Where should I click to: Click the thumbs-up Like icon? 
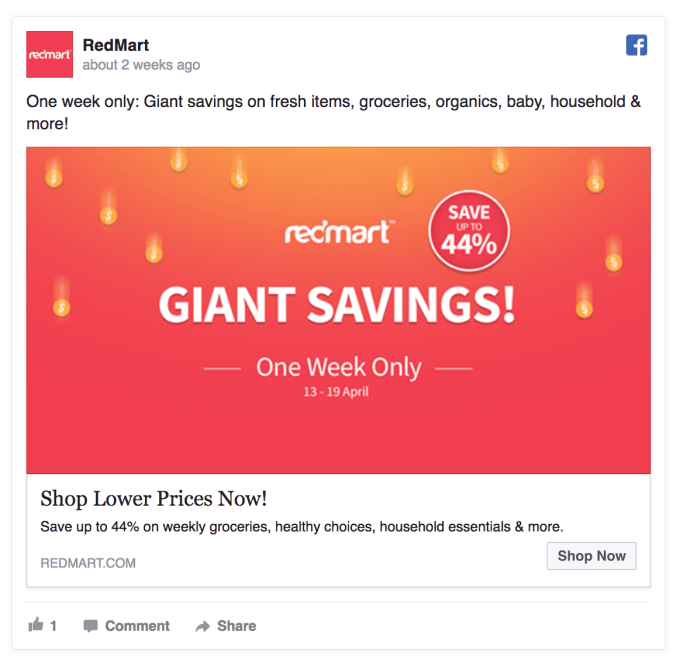point(36,625)
